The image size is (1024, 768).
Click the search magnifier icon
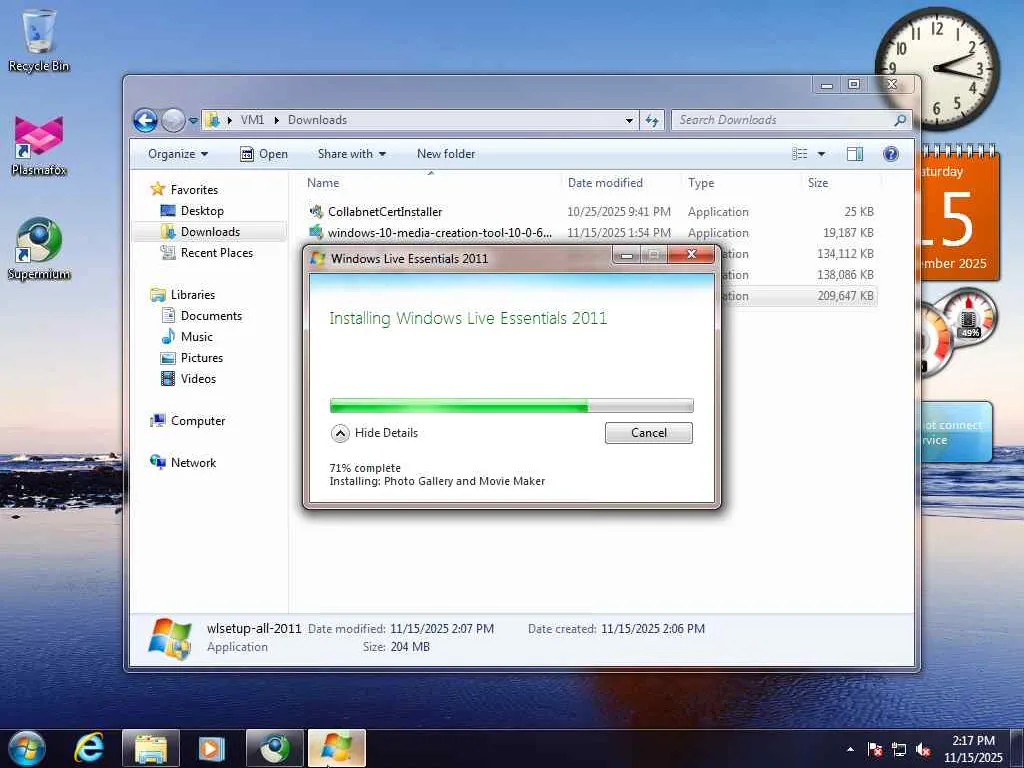coord(900,120)
